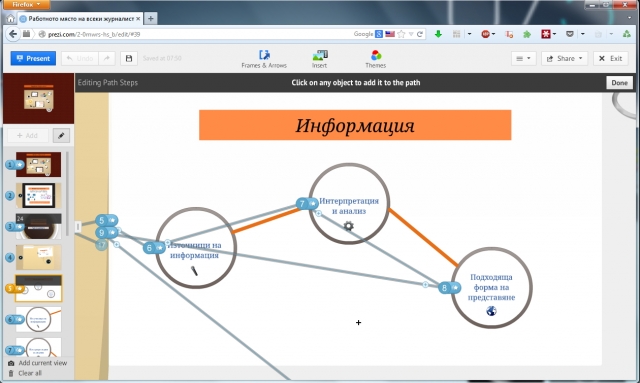Select the Работното място browser tab
The image size is (640, 383).
pyautogui.click(x=80, y=19)
